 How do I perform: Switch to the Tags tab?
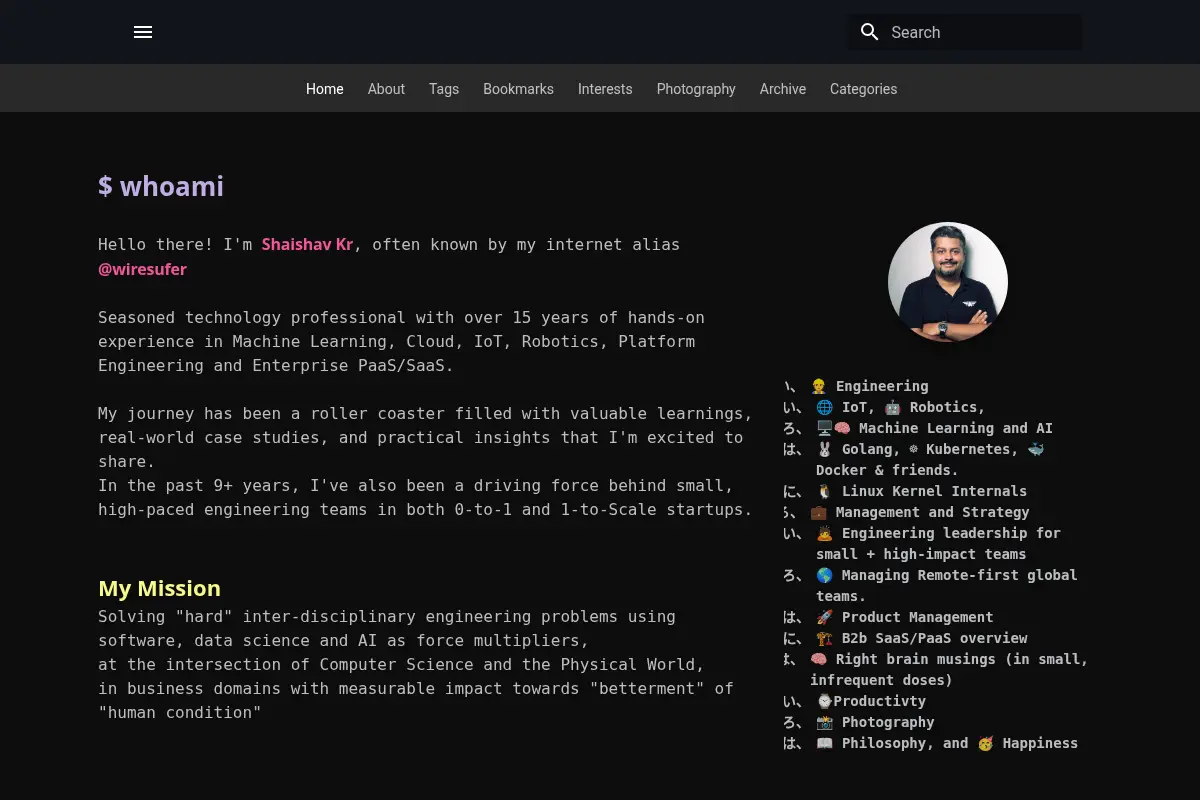(444, 89)
